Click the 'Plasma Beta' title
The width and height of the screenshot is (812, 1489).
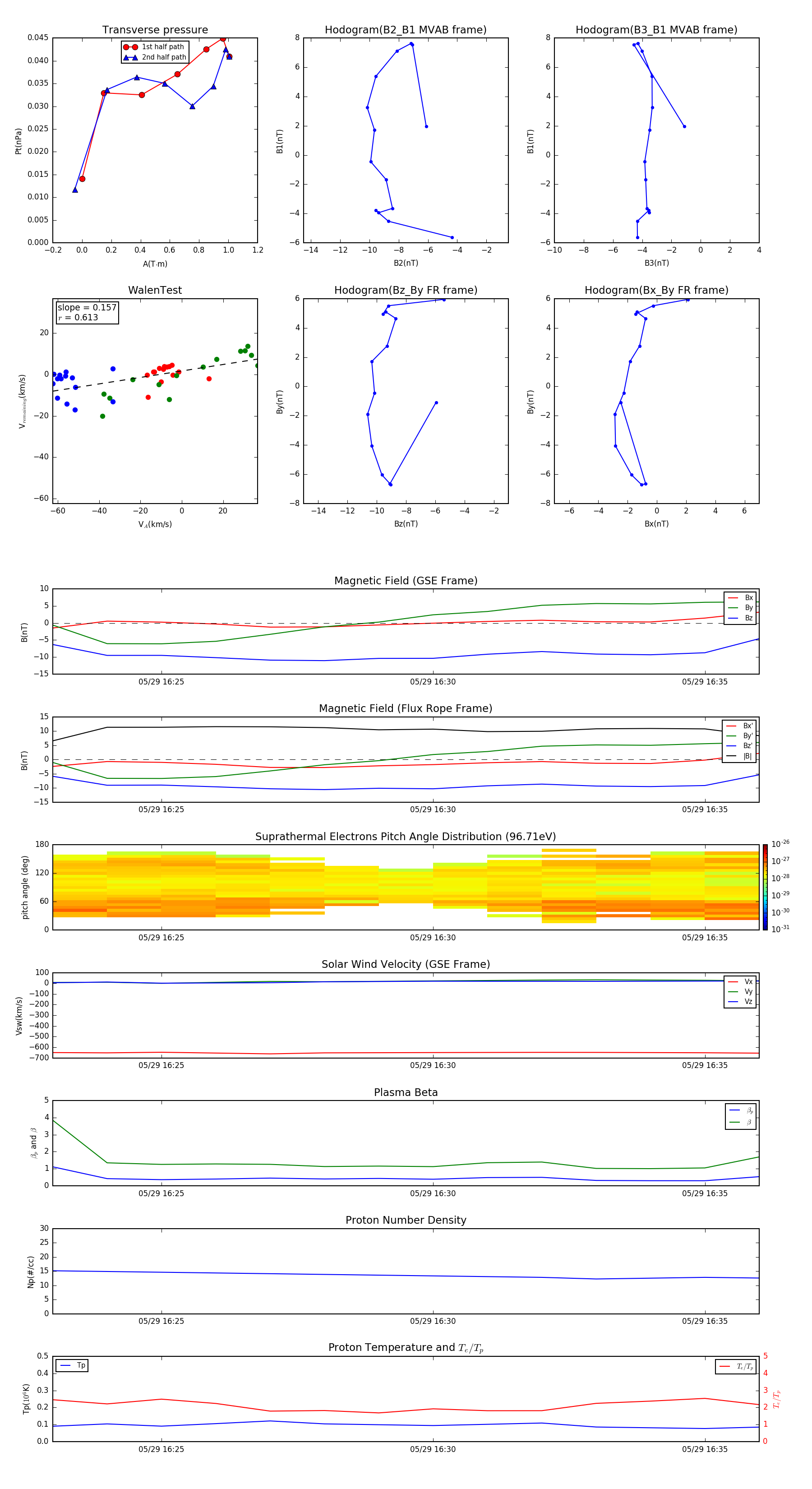tap(406, 1092)
